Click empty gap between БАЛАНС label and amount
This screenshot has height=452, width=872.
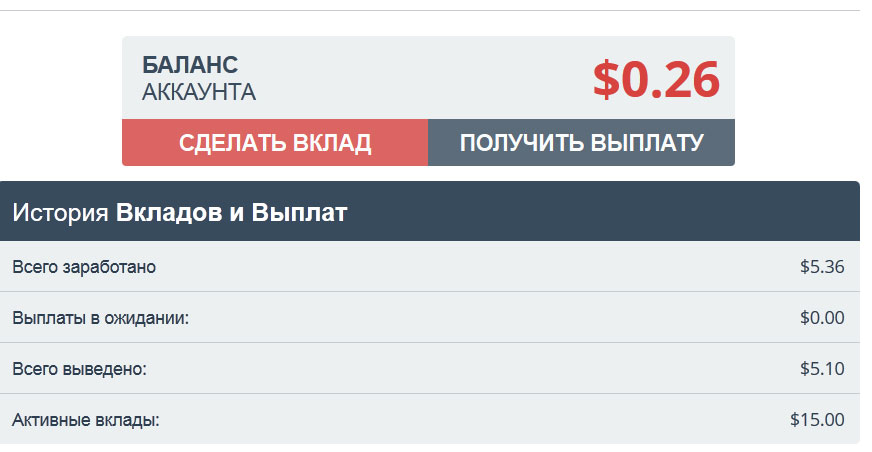pyautogui.click(x=420, y=78)
